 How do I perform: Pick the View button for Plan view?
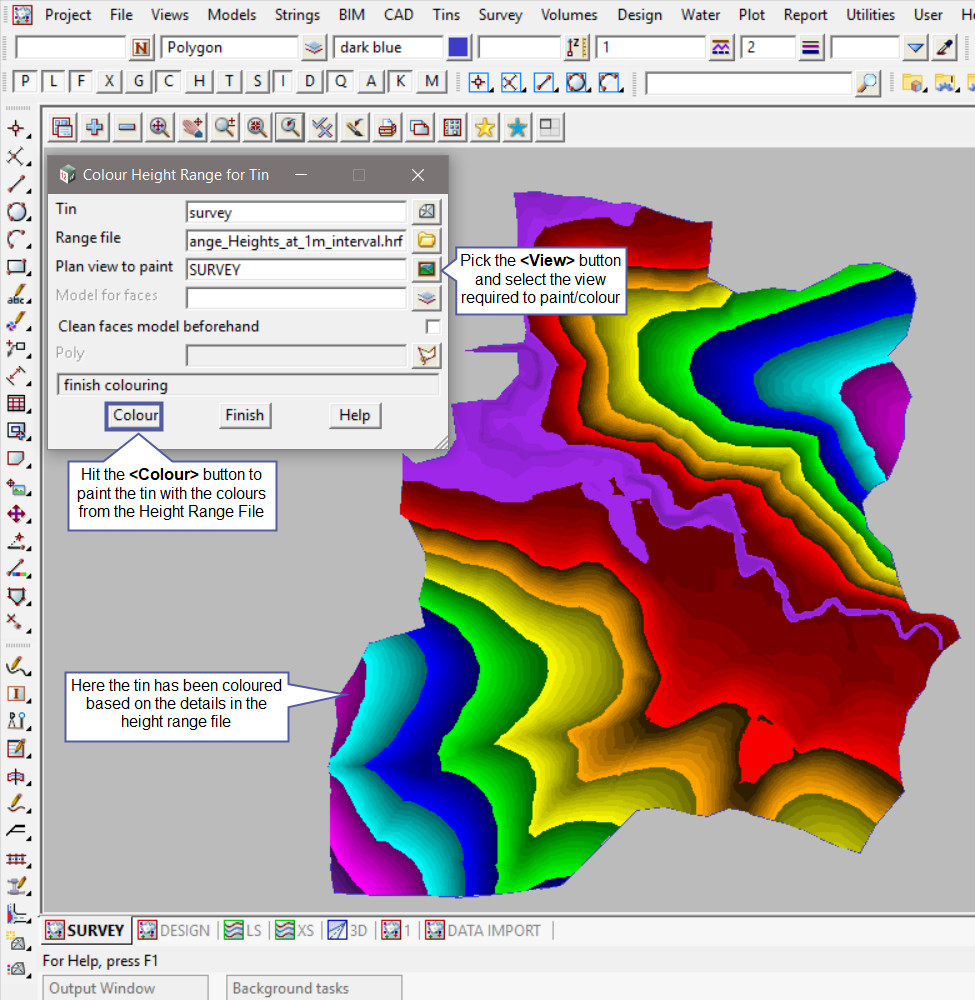point(428,269)
